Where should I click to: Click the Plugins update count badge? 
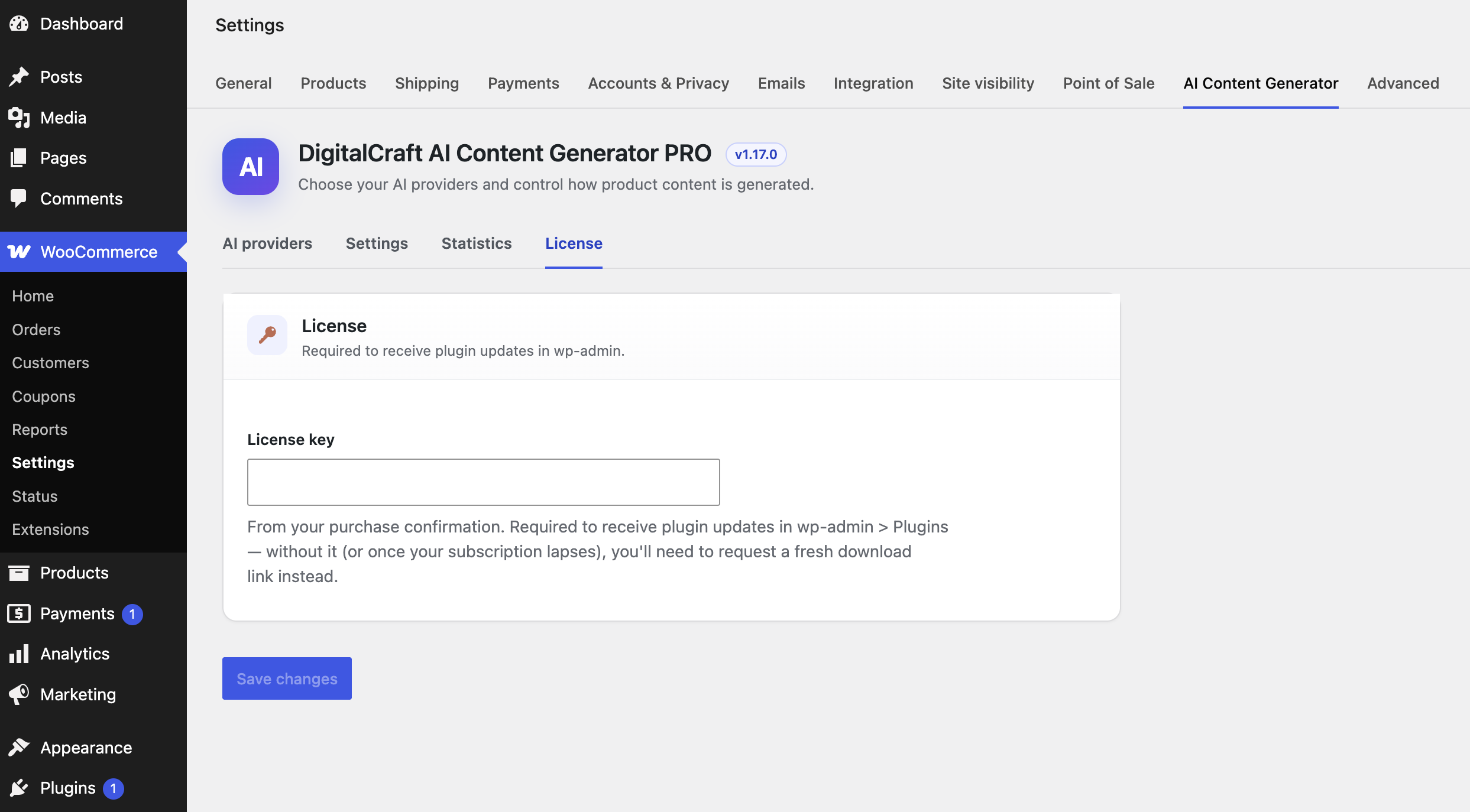click(x=114, y=788)
